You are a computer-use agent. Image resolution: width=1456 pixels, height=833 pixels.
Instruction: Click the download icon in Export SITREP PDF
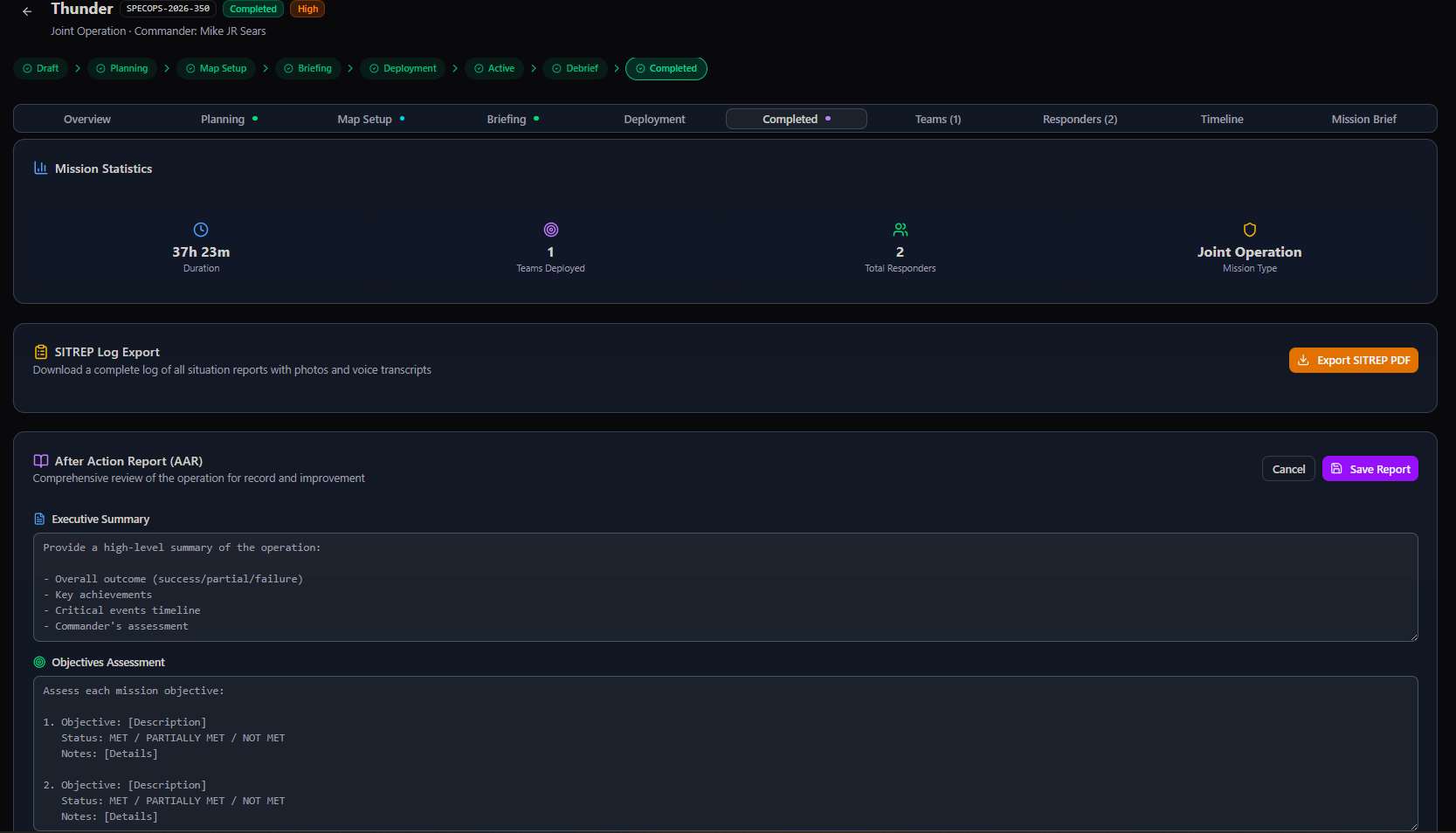[x=1303, y=360]
